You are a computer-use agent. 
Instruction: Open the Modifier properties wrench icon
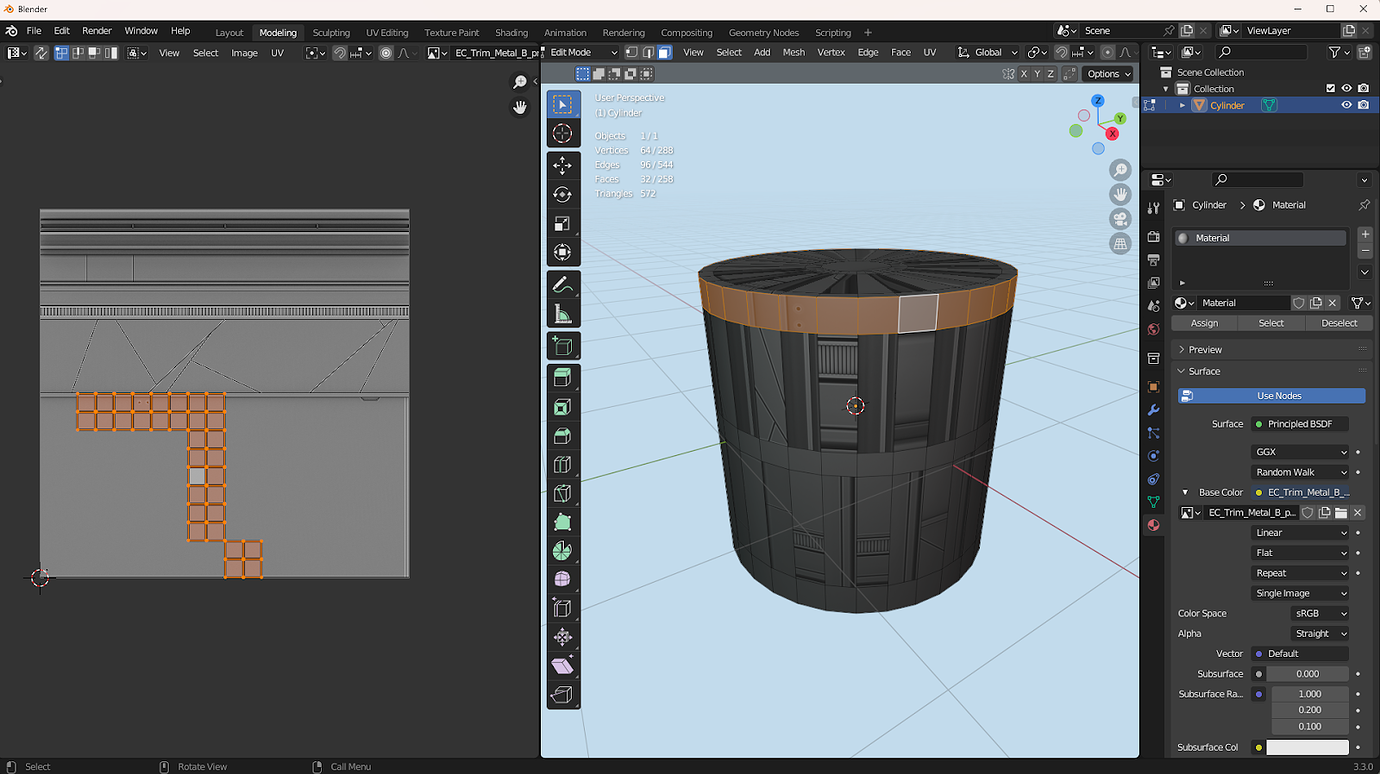(1153, 410)
